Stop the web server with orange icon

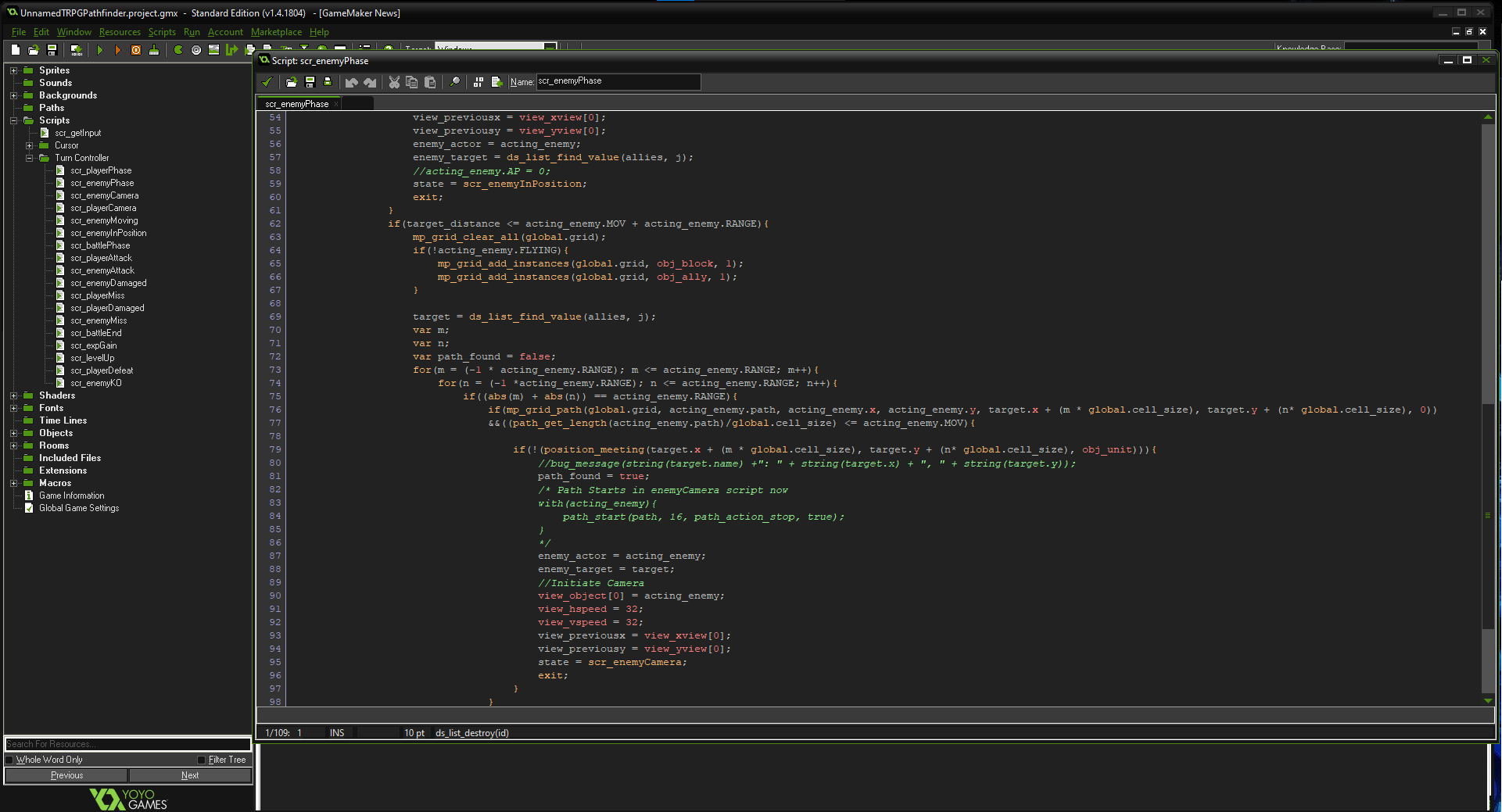[x=136, y=50]
